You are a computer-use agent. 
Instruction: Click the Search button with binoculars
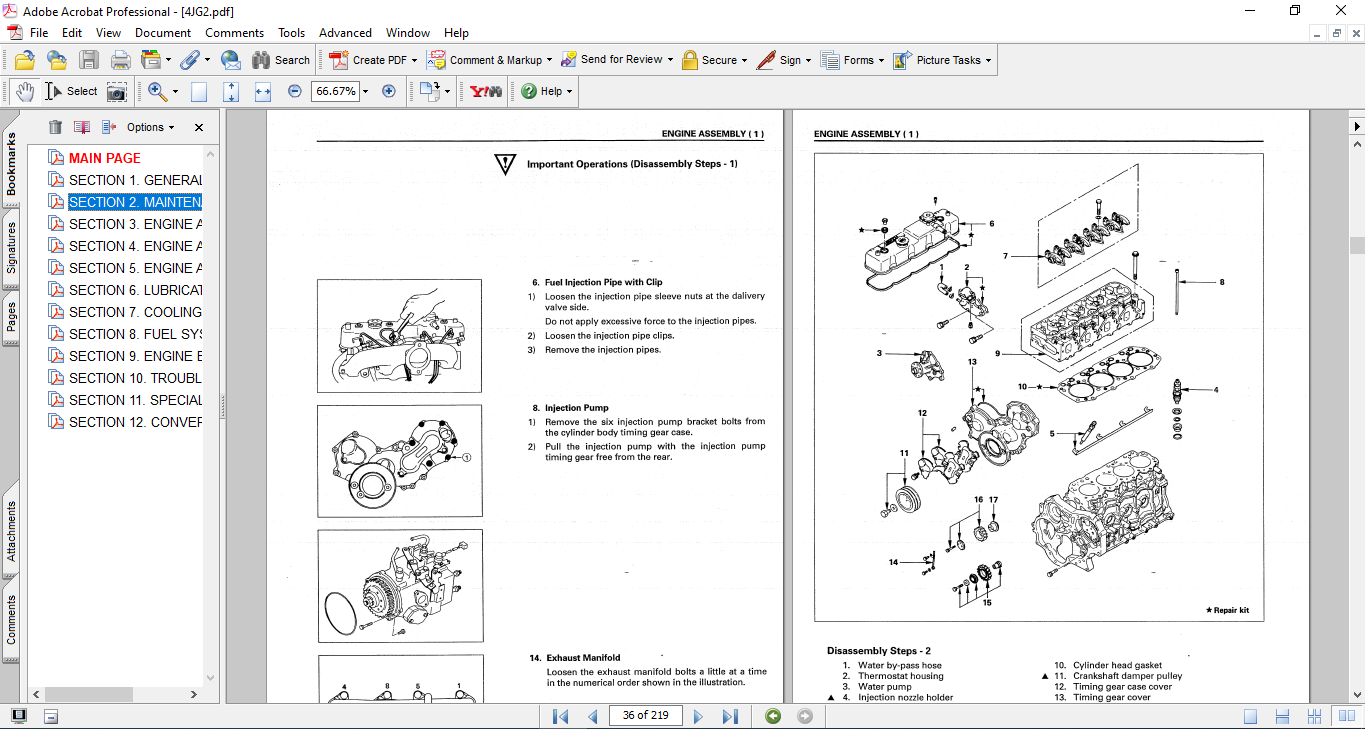[281, 60]
